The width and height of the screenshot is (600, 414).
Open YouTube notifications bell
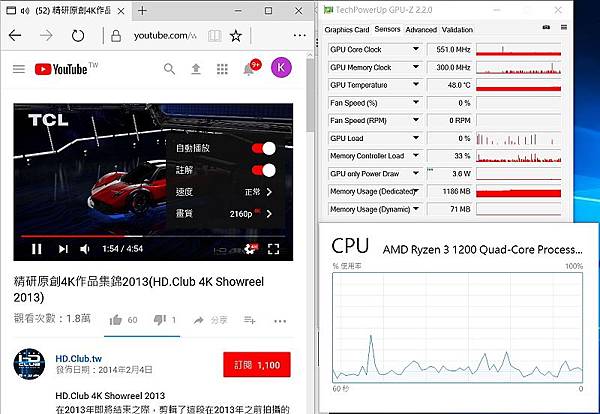(x=249, y=68)
